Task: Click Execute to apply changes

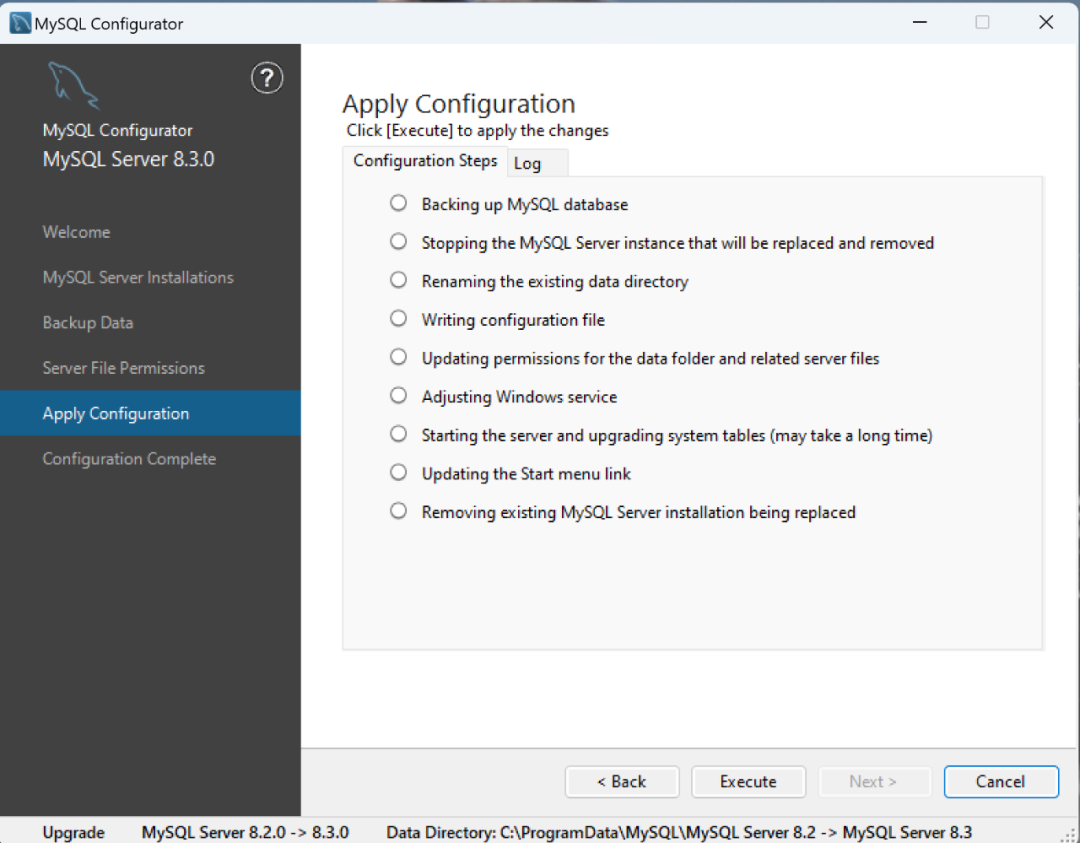Action: (x=749, y=782)
